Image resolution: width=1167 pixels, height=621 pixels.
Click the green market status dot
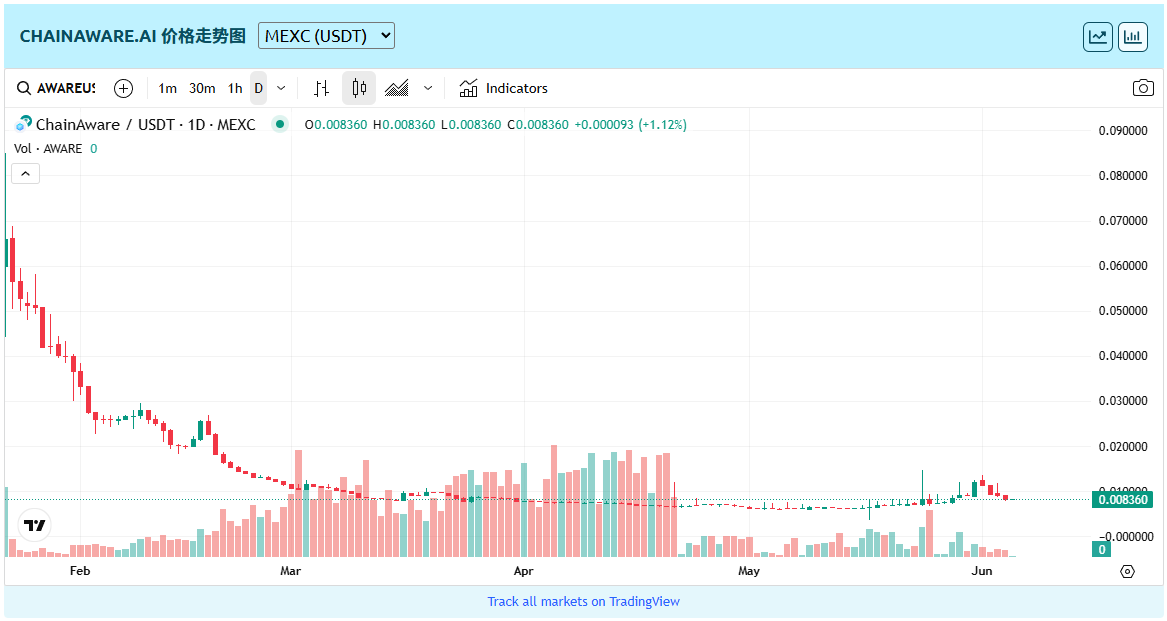click(280, 124)
